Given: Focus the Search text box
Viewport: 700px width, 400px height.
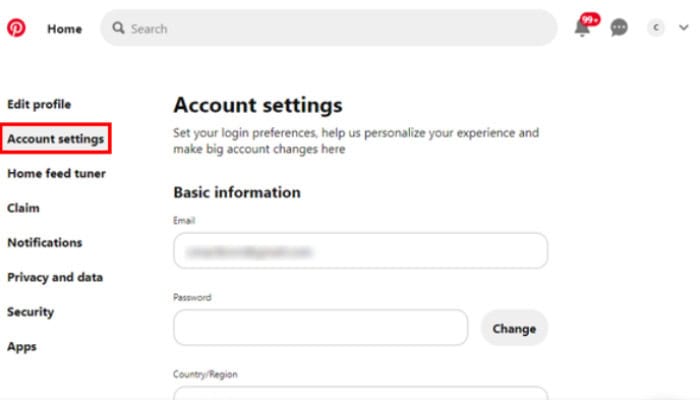Looking at the screenshot, I should [329, 28].
